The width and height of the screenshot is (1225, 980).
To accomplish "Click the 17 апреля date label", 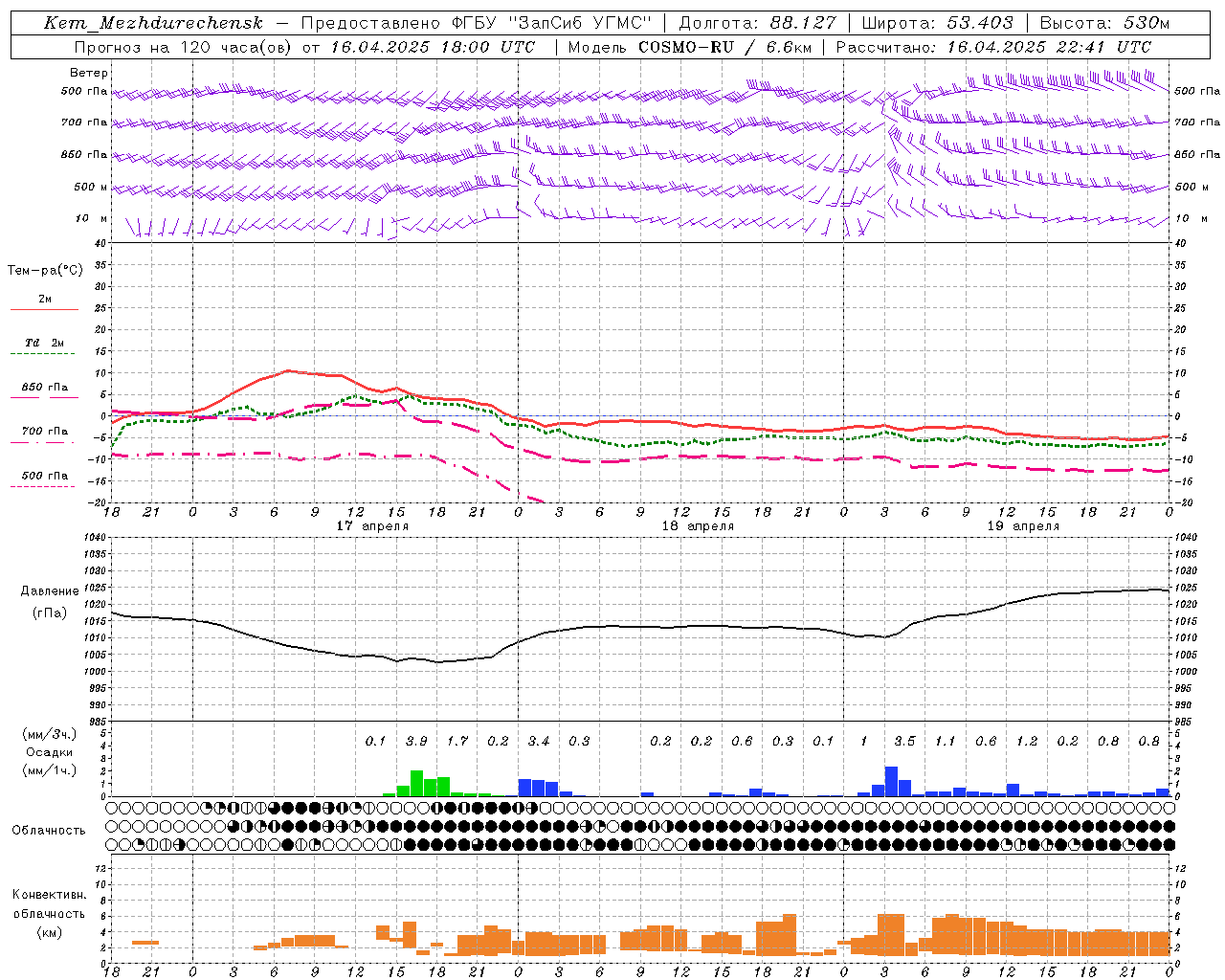I will coord(372,525).
